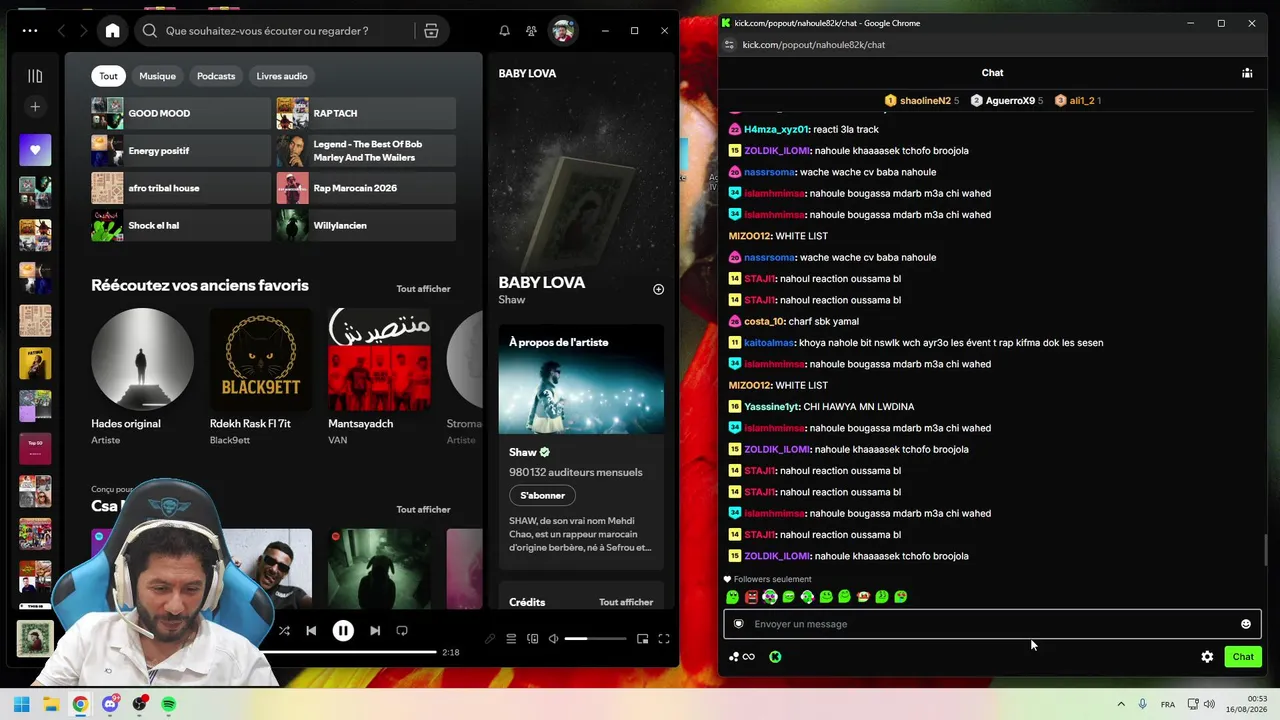Open the Spotify three-dot menu
Viewport: 1280px width, 720px height.
[30, 31]
